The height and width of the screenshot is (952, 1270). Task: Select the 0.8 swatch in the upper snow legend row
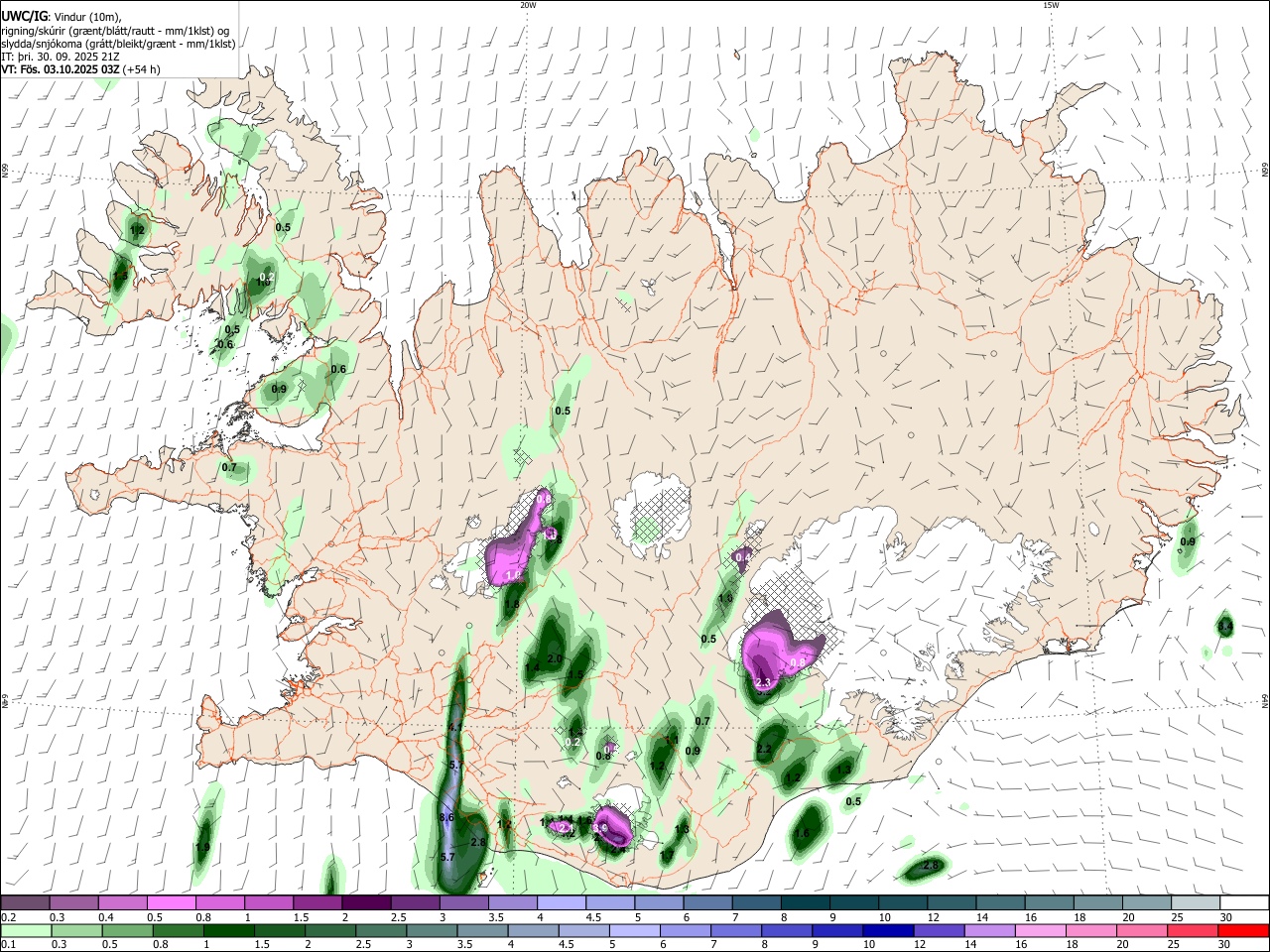pyautogui.click(x=219, y=902)
